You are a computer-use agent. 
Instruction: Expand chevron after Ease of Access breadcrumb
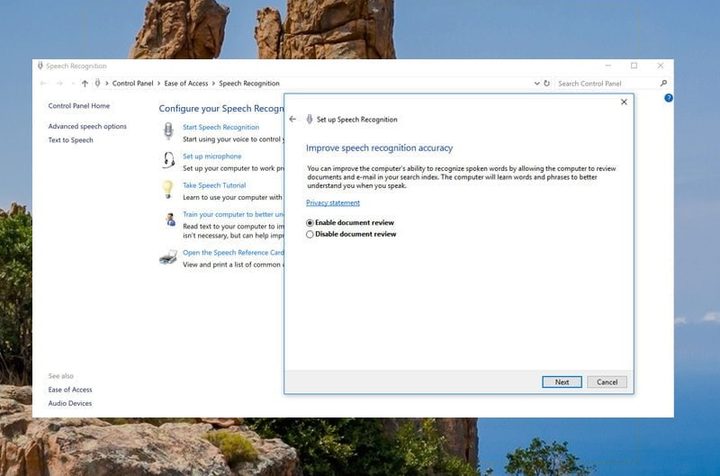[214, 83]
